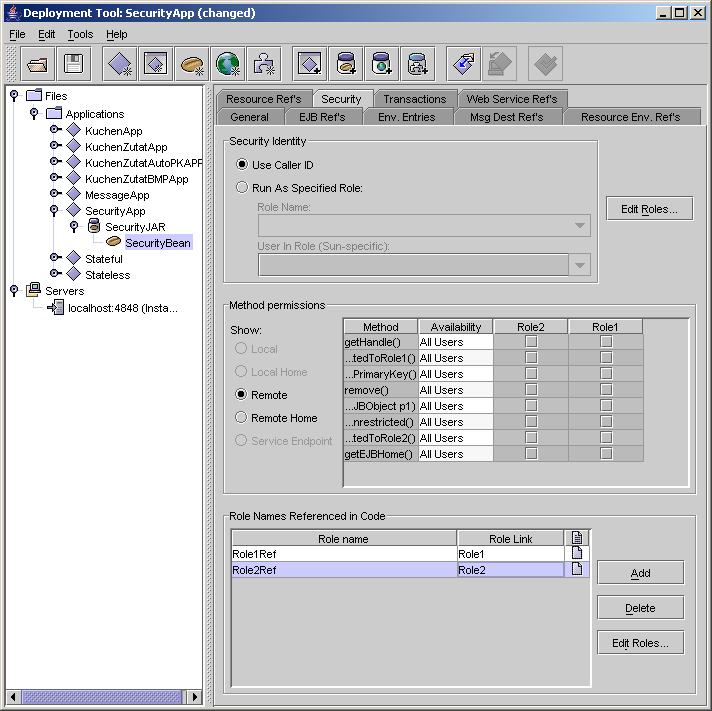Click the Files folder icon in tree
Image resolution: width=712 pixels, height=711 pixels.
point(34,95)
